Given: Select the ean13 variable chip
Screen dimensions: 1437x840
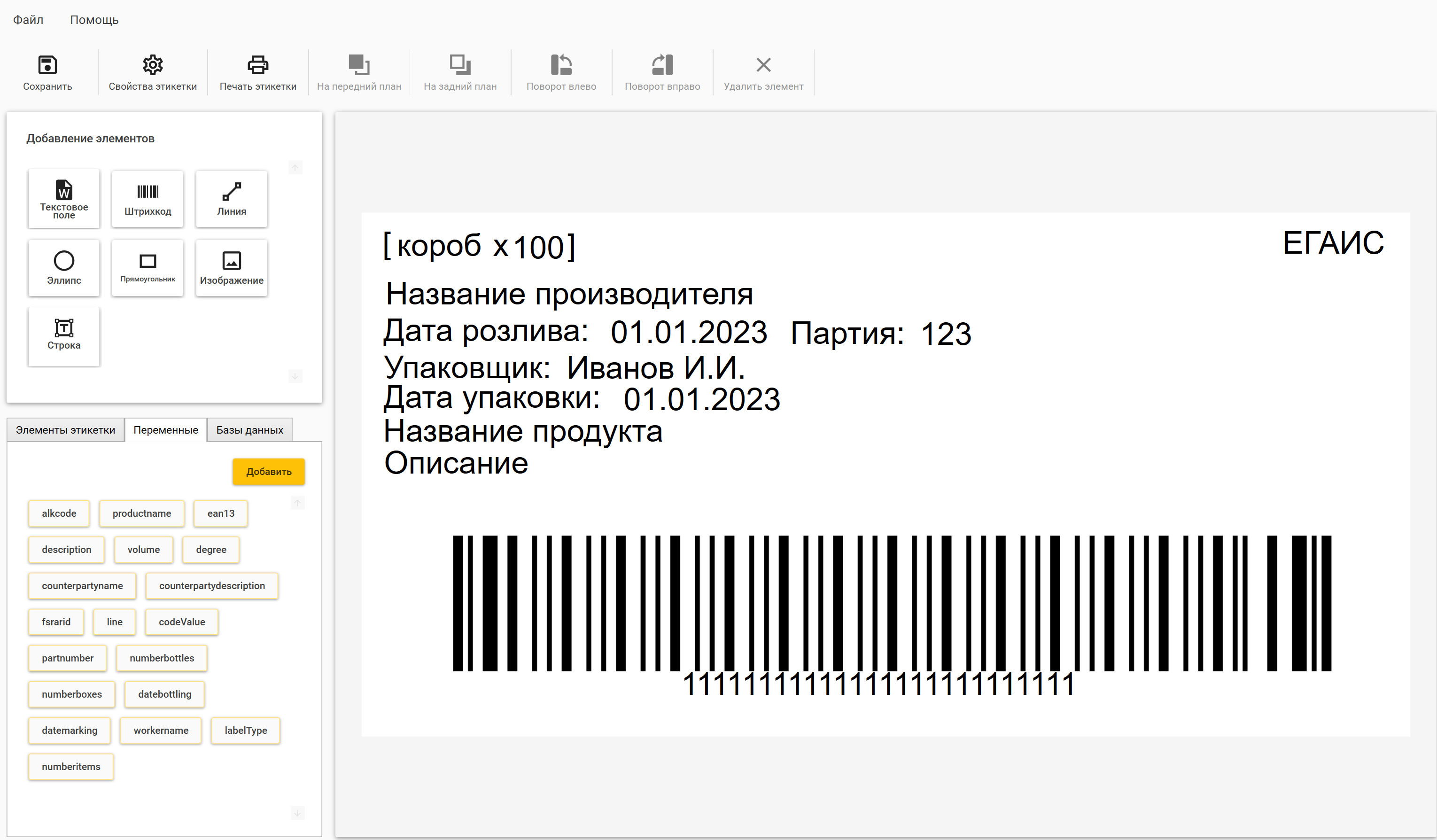Looking at the screenshot, I should [221, 513].
